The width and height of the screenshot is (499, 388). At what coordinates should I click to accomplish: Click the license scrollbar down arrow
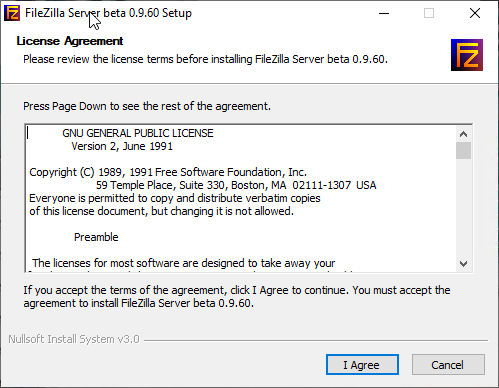tap(463, 264)
